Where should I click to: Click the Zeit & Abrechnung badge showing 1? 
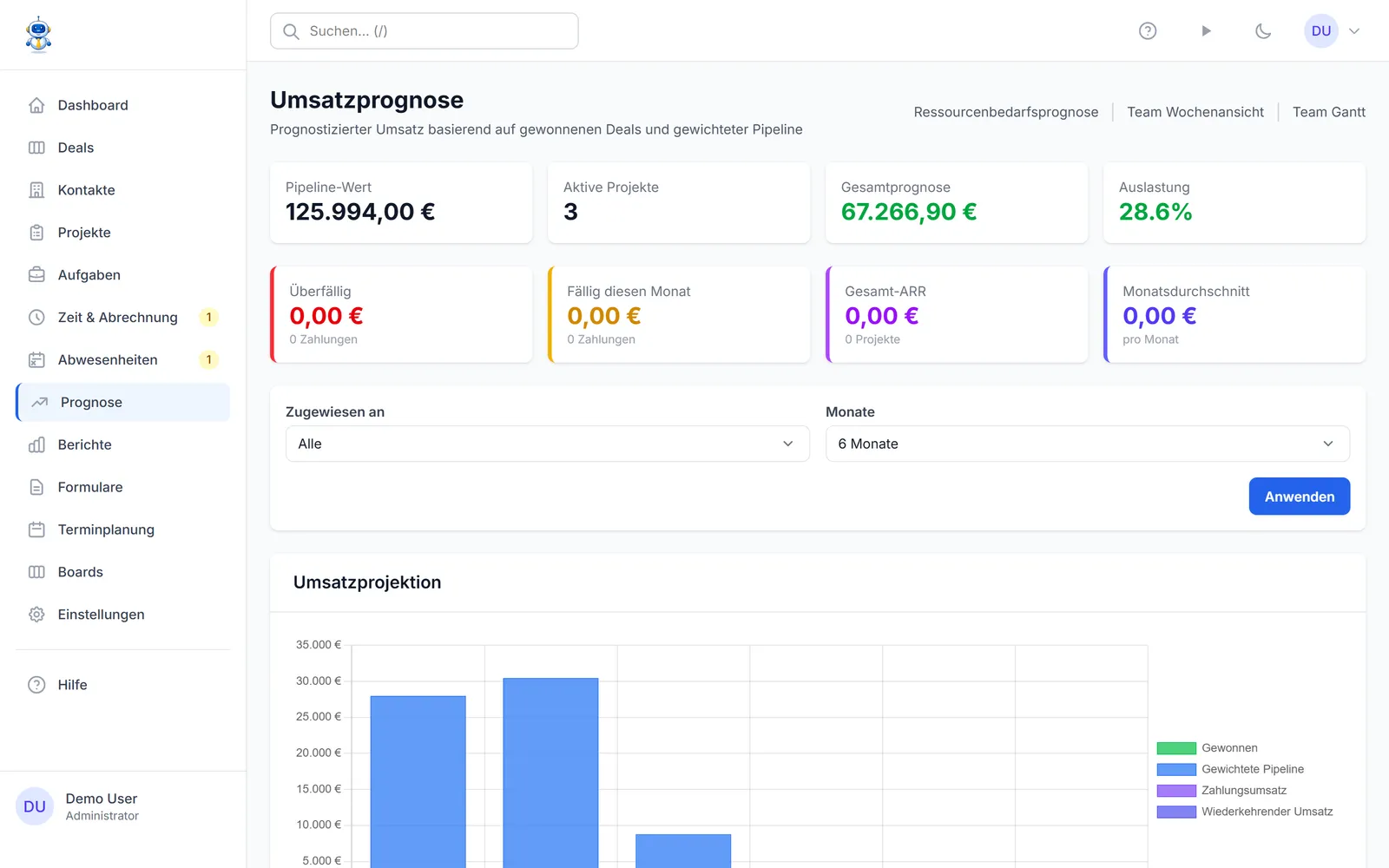[x=208, y=318]
